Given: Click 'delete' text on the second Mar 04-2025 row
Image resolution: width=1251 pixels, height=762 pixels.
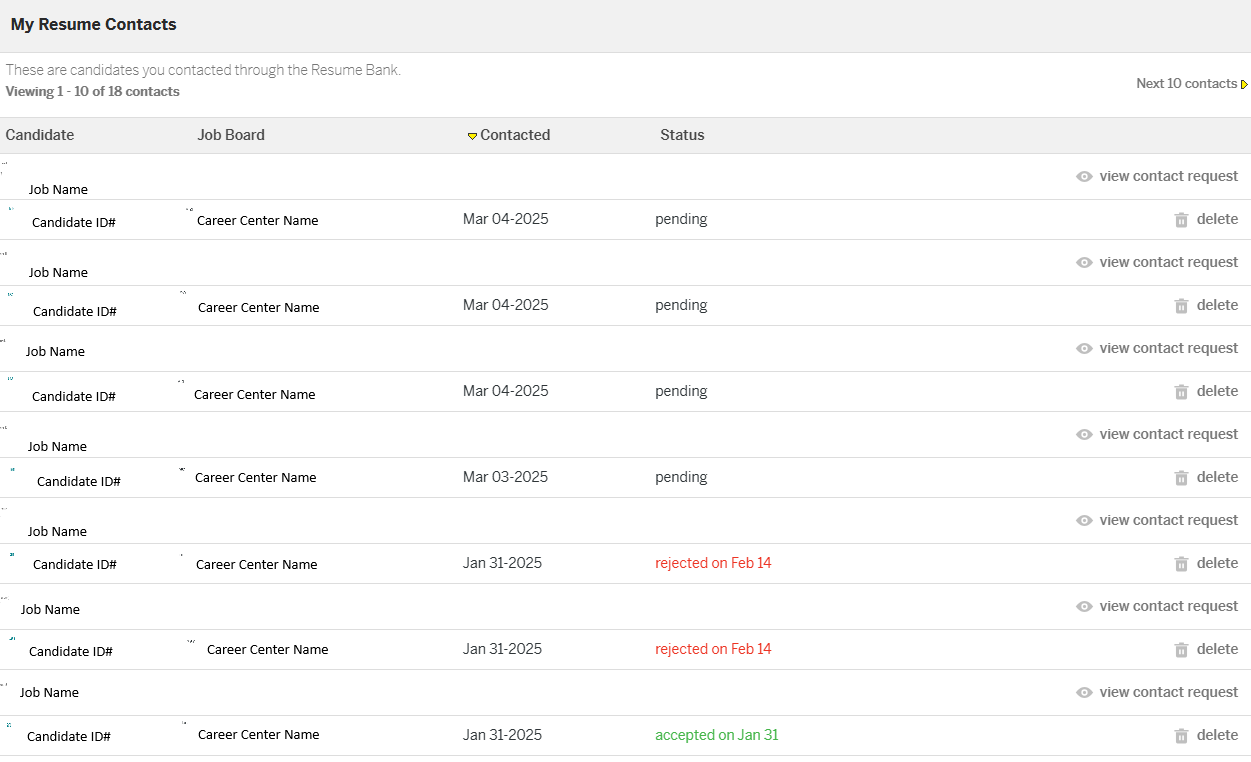Looking at the screenshot, I should [1217, 305].
